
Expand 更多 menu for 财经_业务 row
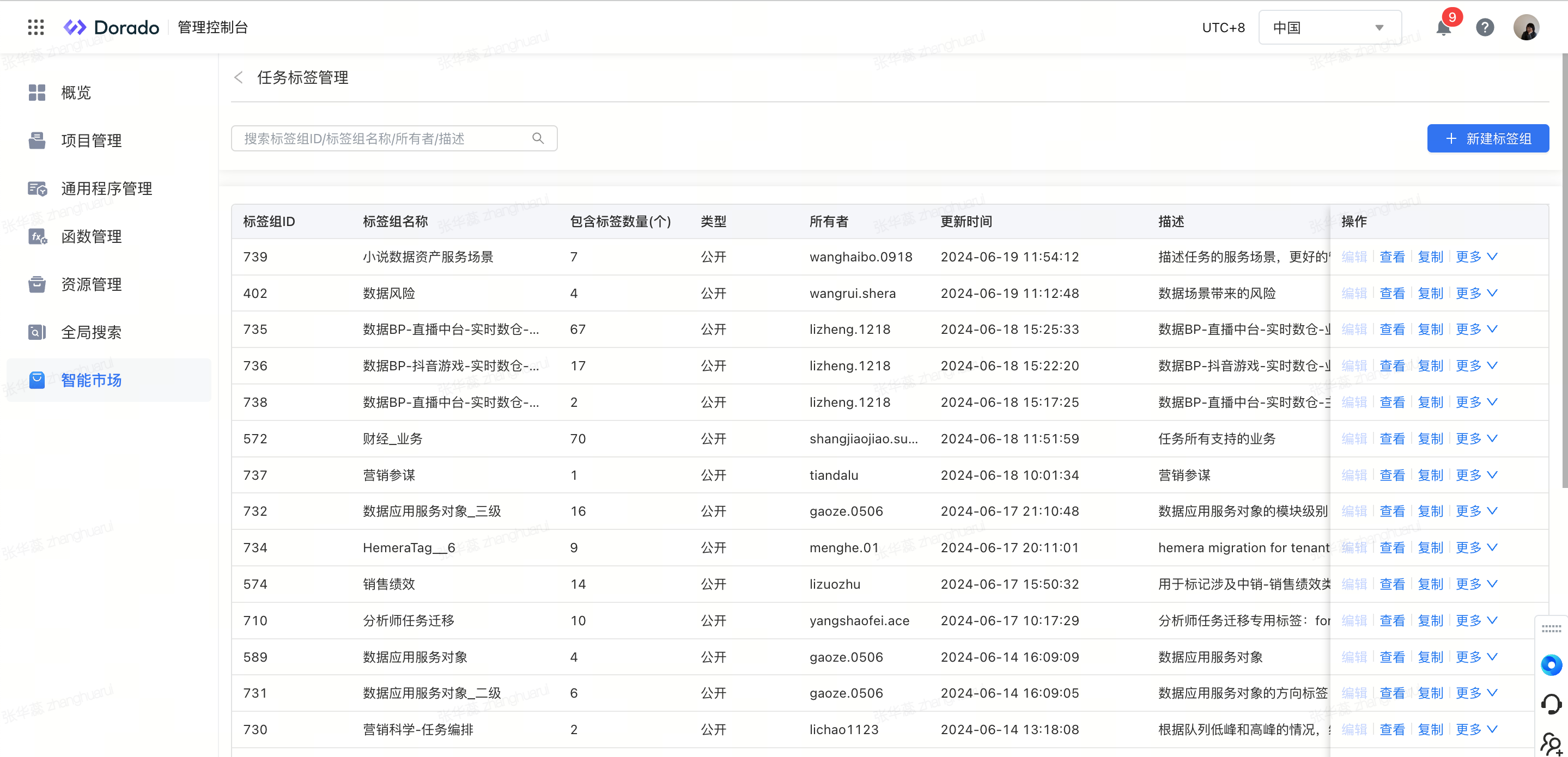pyautogui.click(x=1476, y=439)
